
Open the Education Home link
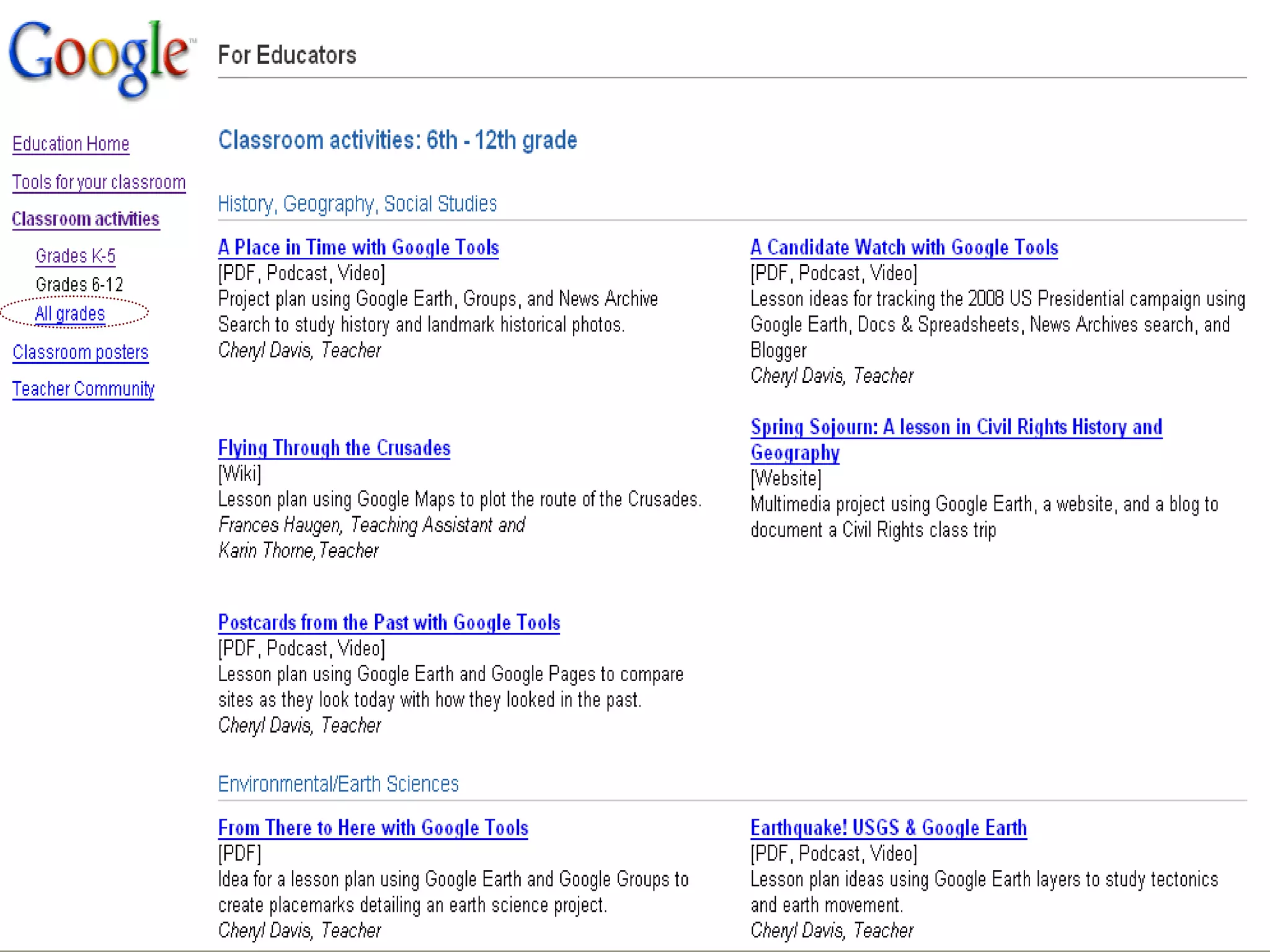point(71,144)
